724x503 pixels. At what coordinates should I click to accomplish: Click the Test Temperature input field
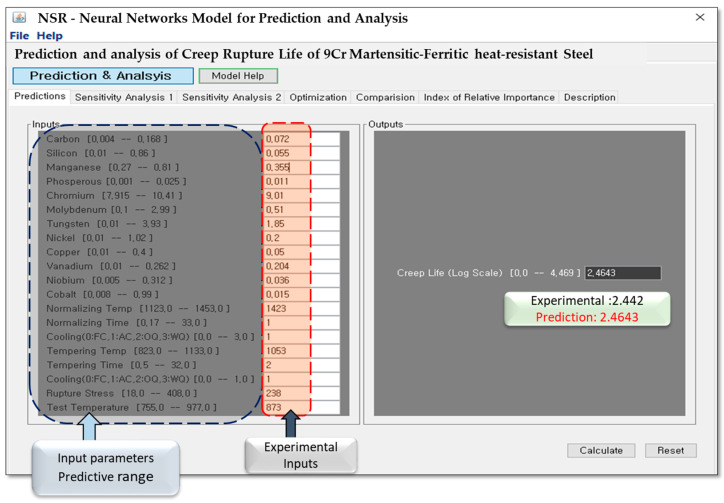click(x=302, y=407)
